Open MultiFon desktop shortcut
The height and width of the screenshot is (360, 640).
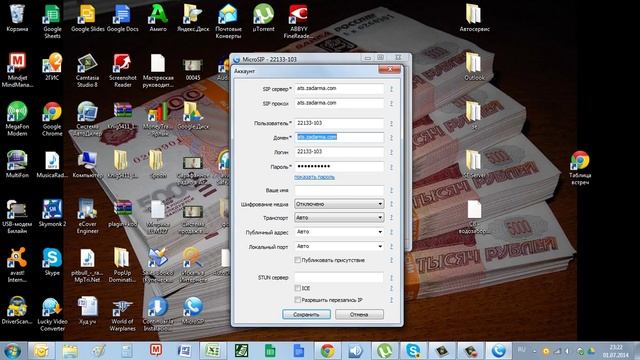(x=17, y=164)
